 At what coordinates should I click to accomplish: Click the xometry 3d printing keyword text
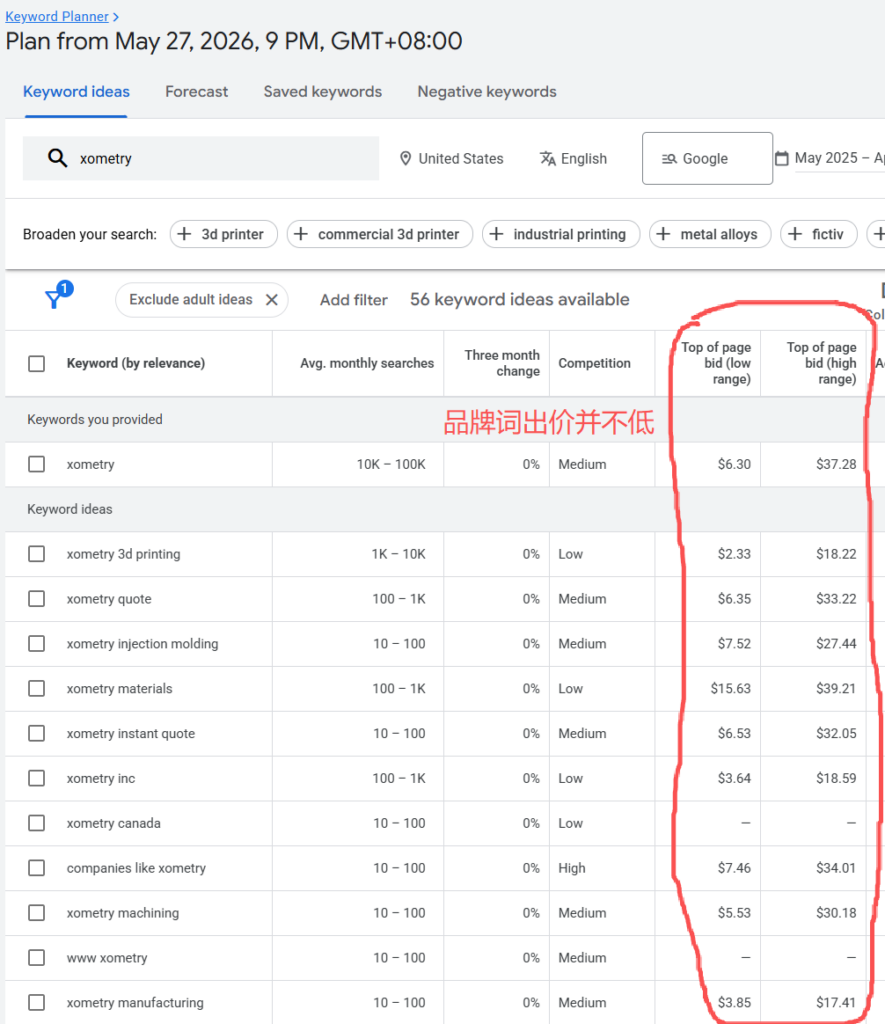tap(123, 554)
